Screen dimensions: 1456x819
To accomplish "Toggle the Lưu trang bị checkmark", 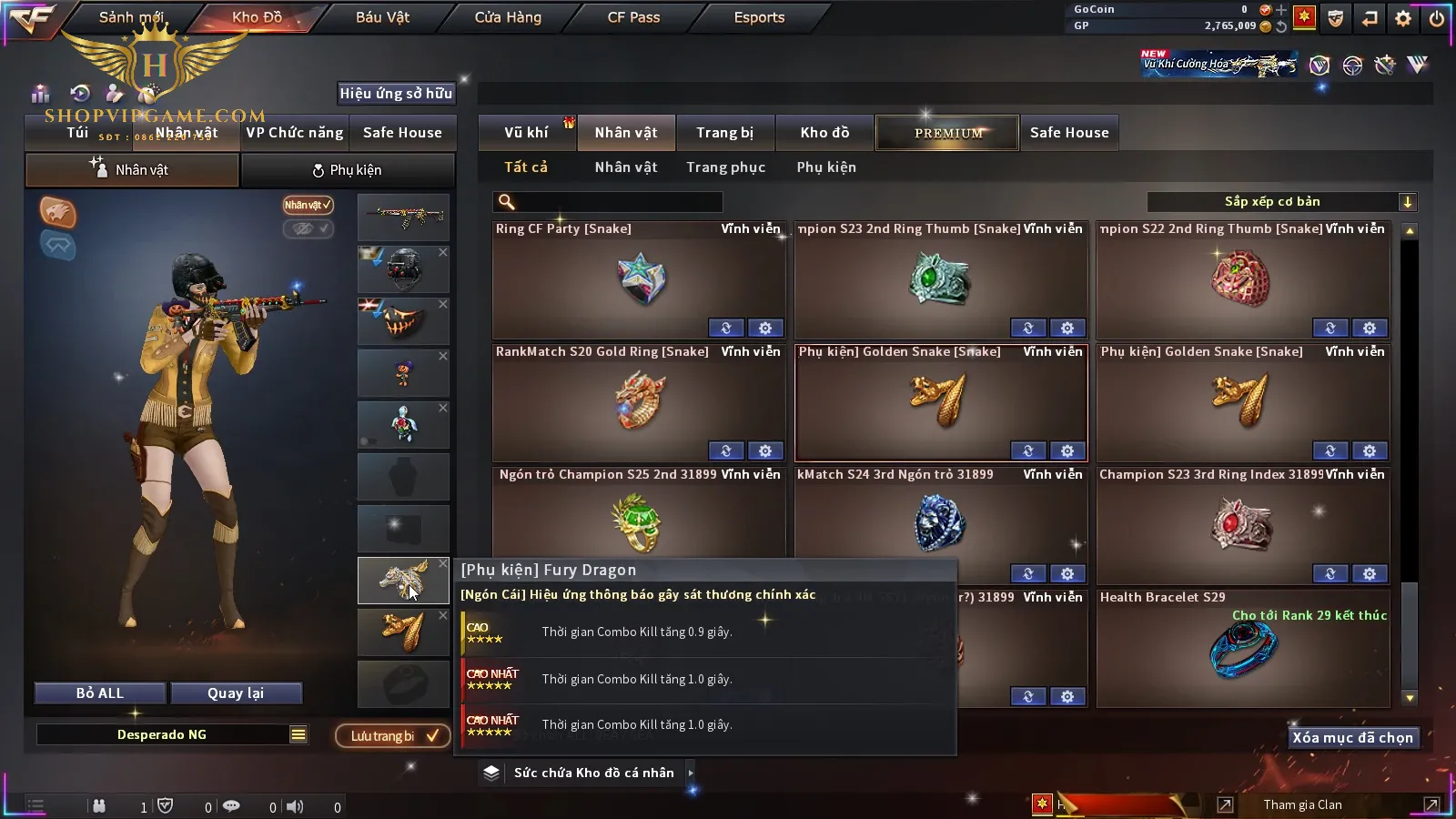I will click(392, 735).
